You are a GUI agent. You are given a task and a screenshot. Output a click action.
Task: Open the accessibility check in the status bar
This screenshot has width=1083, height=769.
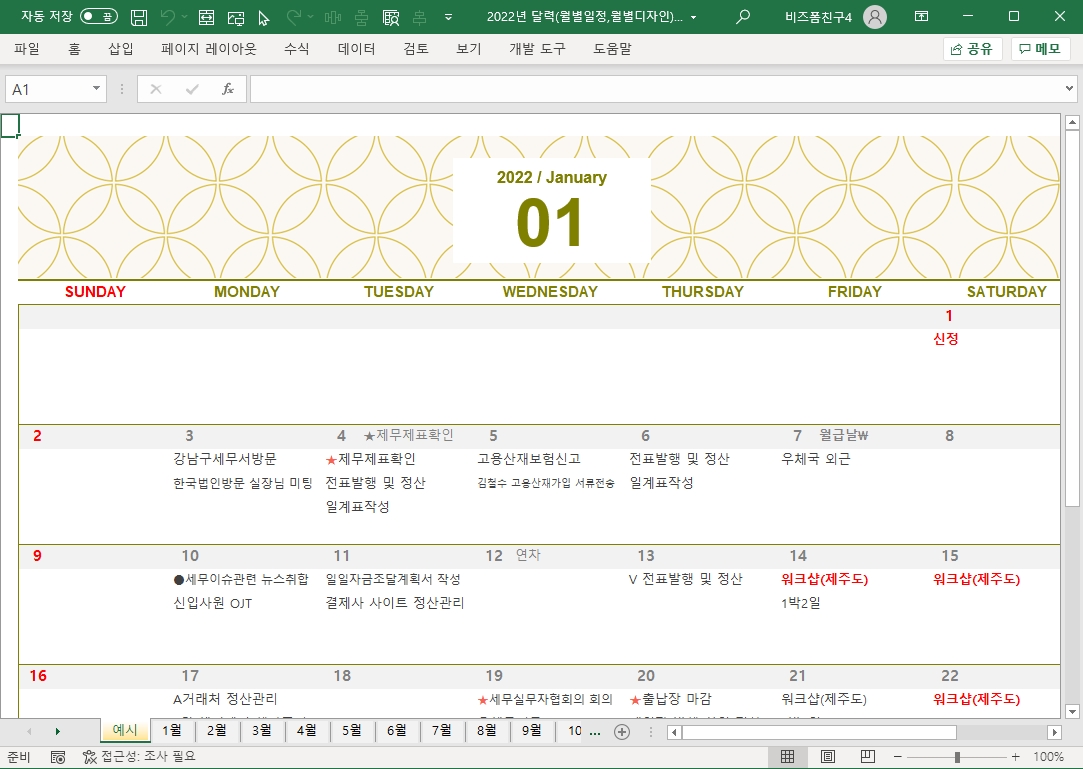click(x=139, y=757)
